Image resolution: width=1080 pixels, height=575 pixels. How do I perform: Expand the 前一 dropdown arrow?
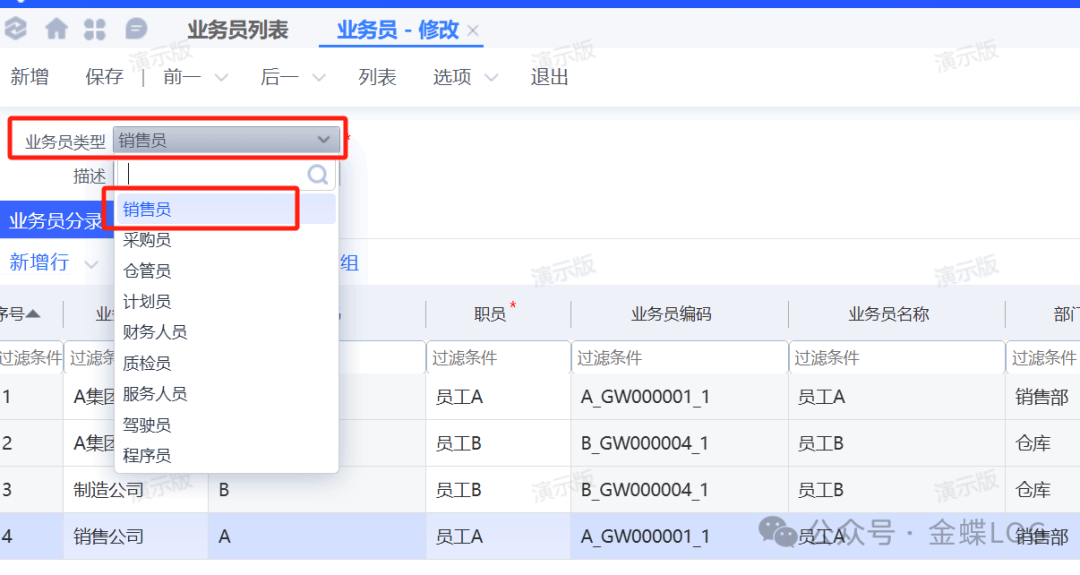(x=221, y=78)
